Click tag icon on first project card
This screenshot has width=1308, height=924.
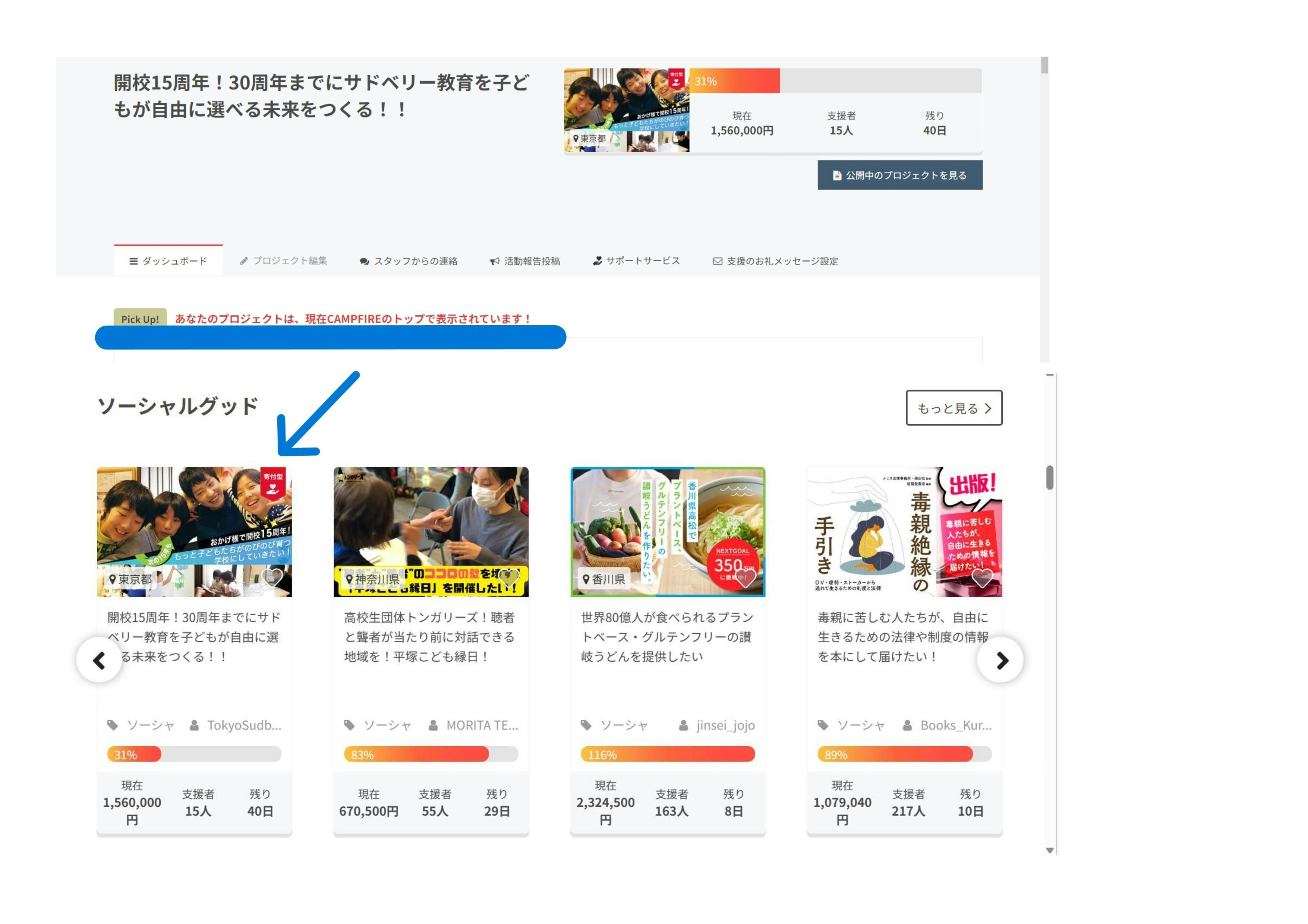pos(113,725)
